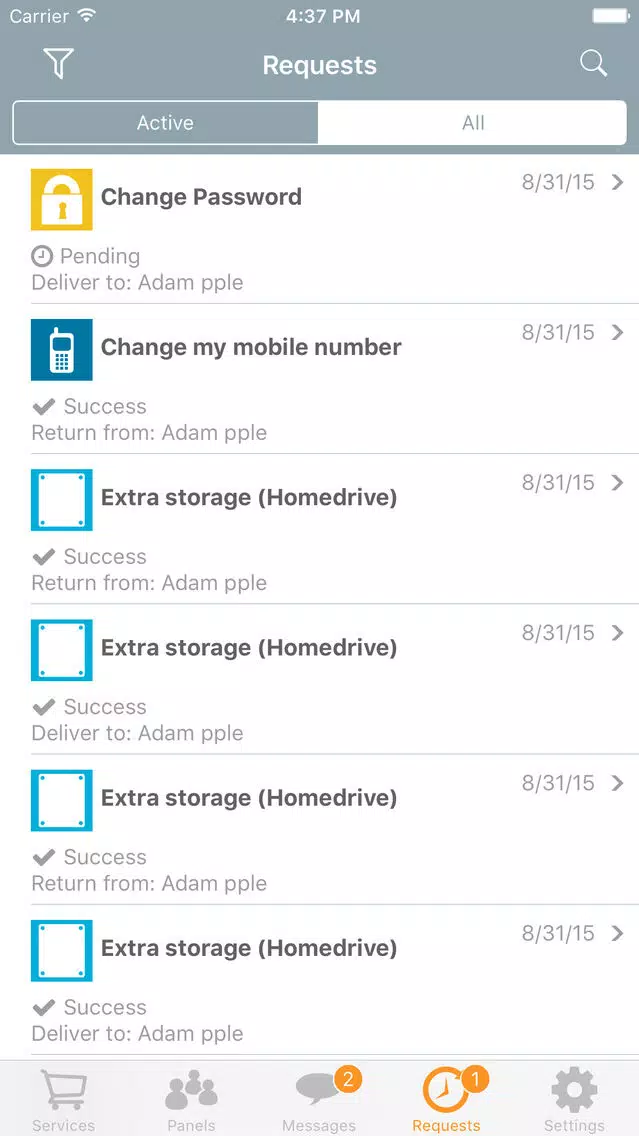Open the Services shopping cart tab
Viewport: 639px width, 1136px height.
click(x=64, y=1099)
